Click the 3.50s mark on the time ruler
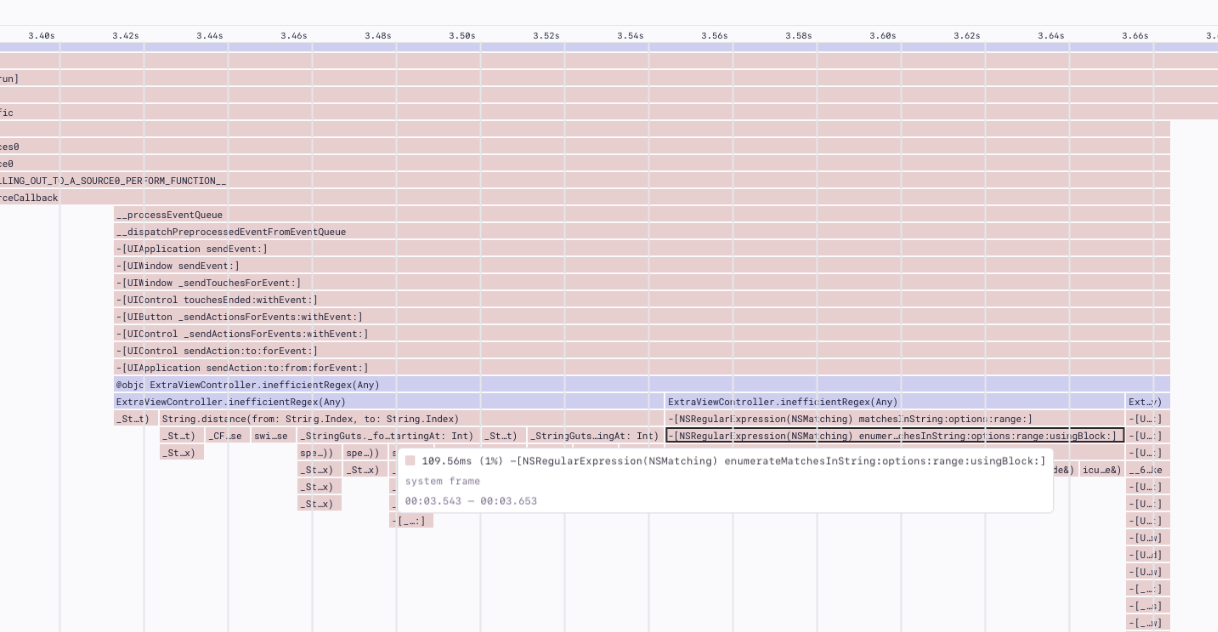Viewport: 1218px width, 632px height. click(464, 33)
